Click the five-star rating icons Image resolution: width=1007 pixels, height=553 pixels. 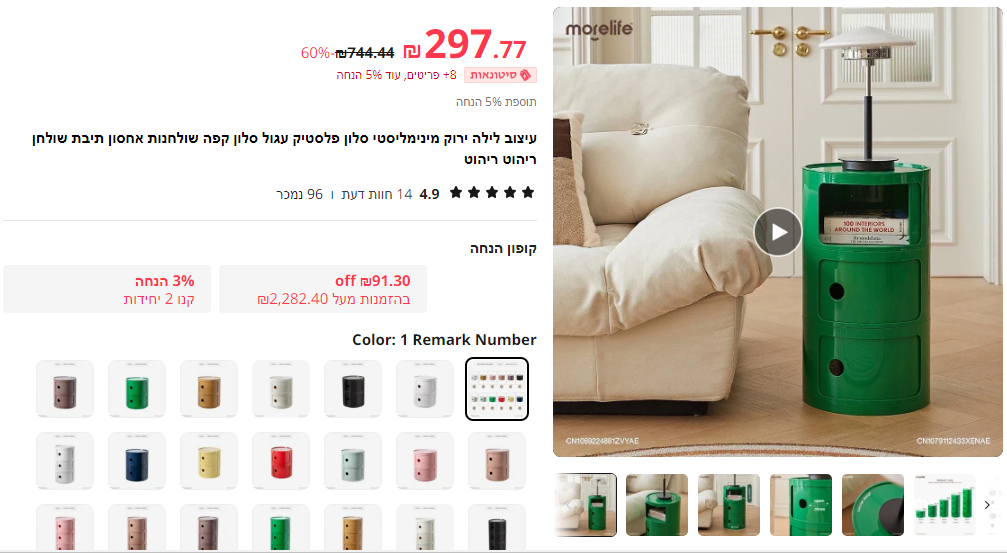click(492, 193)
